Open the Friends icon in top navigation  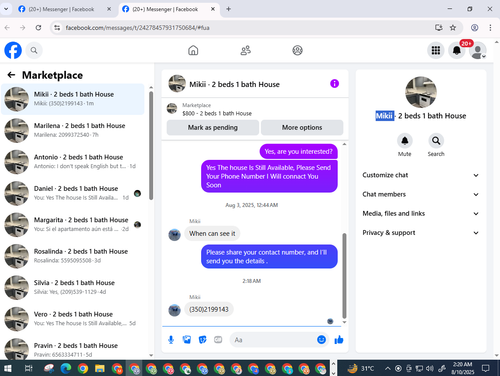coord(246,50)
